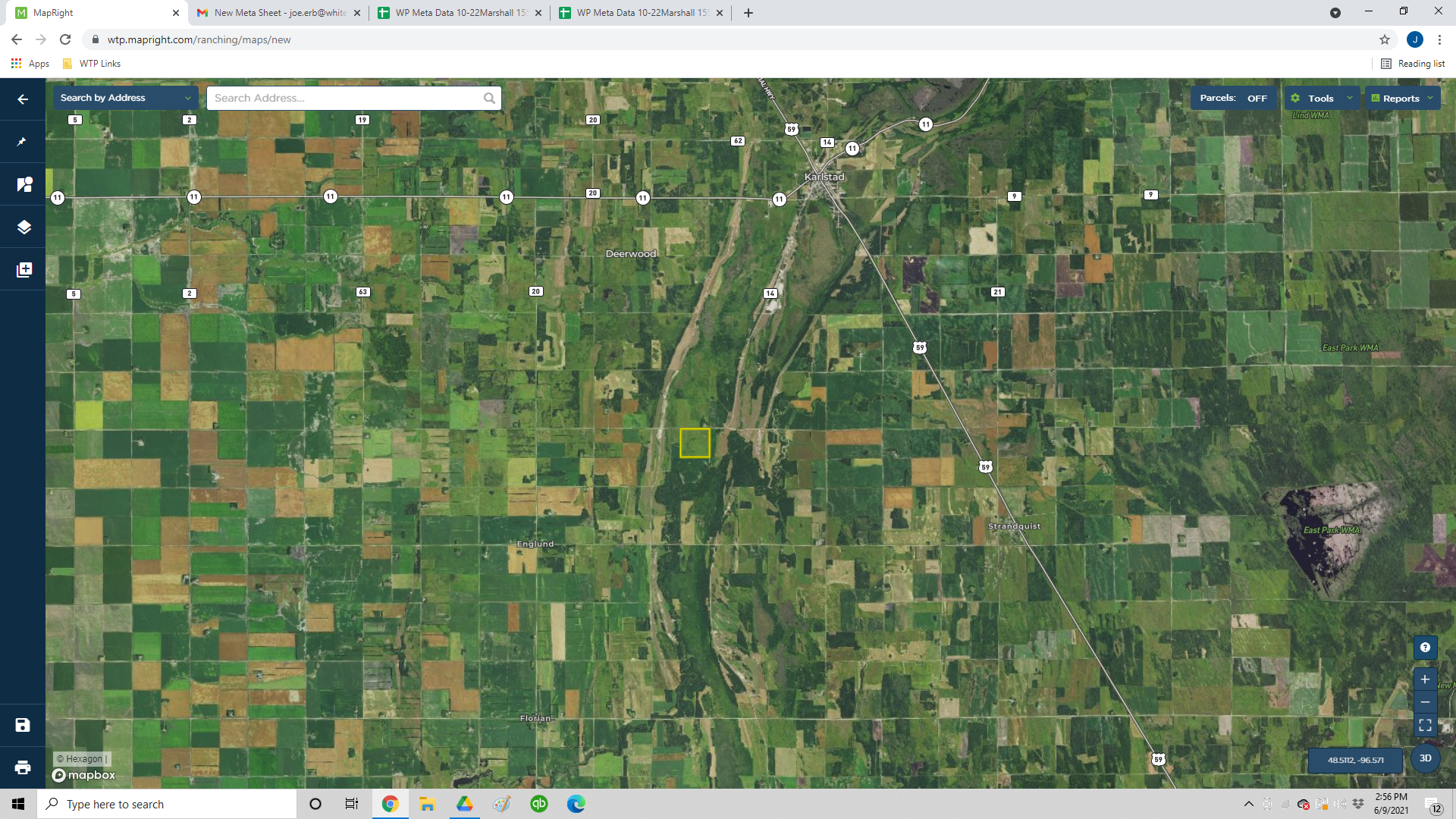Save the map with floppy icon
The height and width of the screenshot is (819, 1456).
coord(23,725)
